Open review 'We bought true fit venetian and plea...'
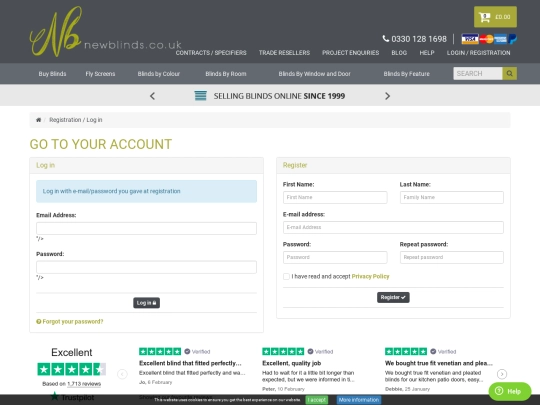 439,363
